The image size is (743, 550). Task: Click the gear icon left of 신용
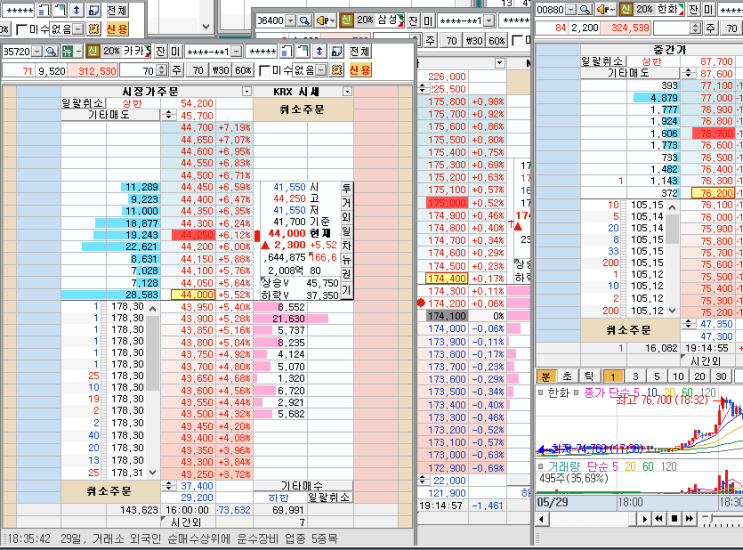pyautogui.click(x=337, y=71)
